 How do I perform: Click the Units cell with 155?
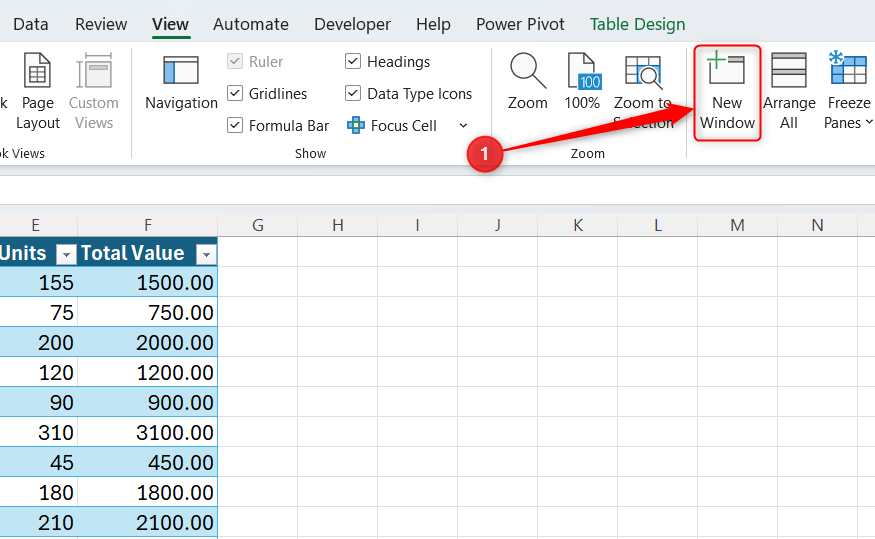point(39,282)
